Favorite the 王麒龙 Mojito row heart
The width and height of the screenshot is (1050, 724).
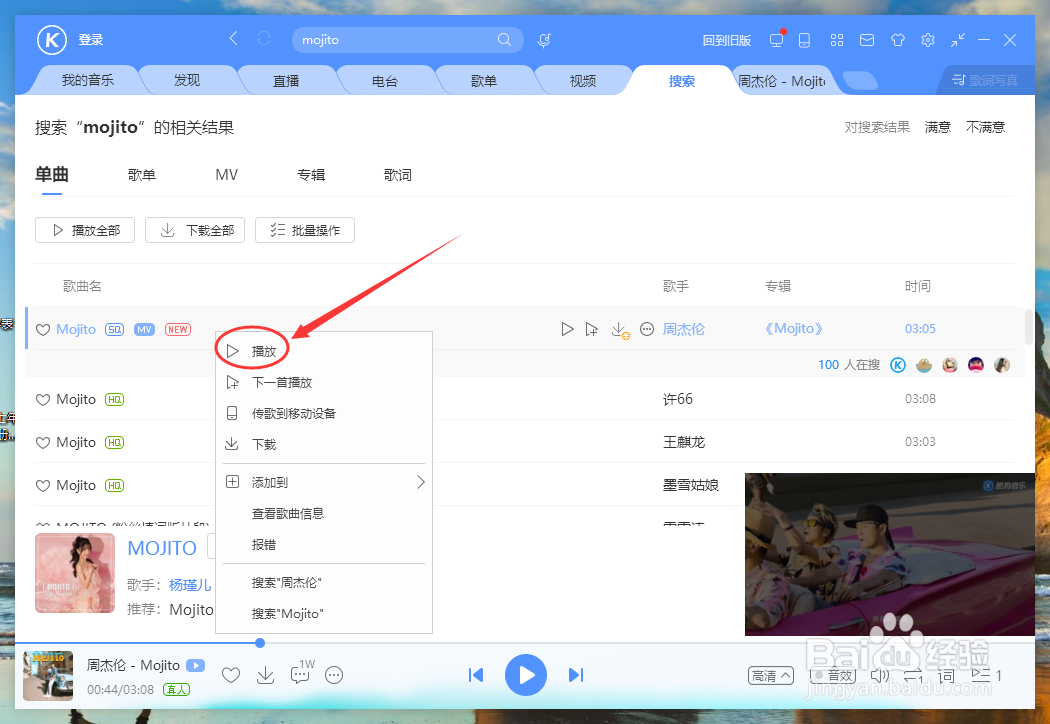pyautogui.click(x=43, y=443)
